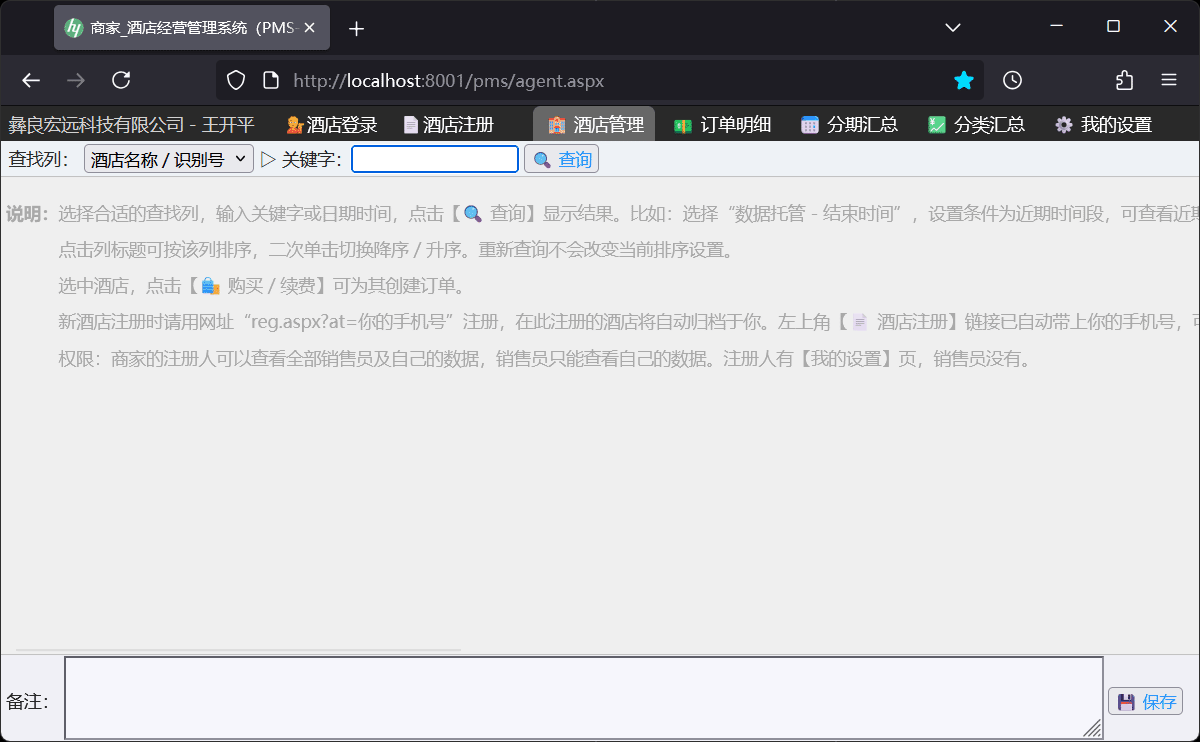Open the browser hamburger menu

click(x=1168, y=80)
